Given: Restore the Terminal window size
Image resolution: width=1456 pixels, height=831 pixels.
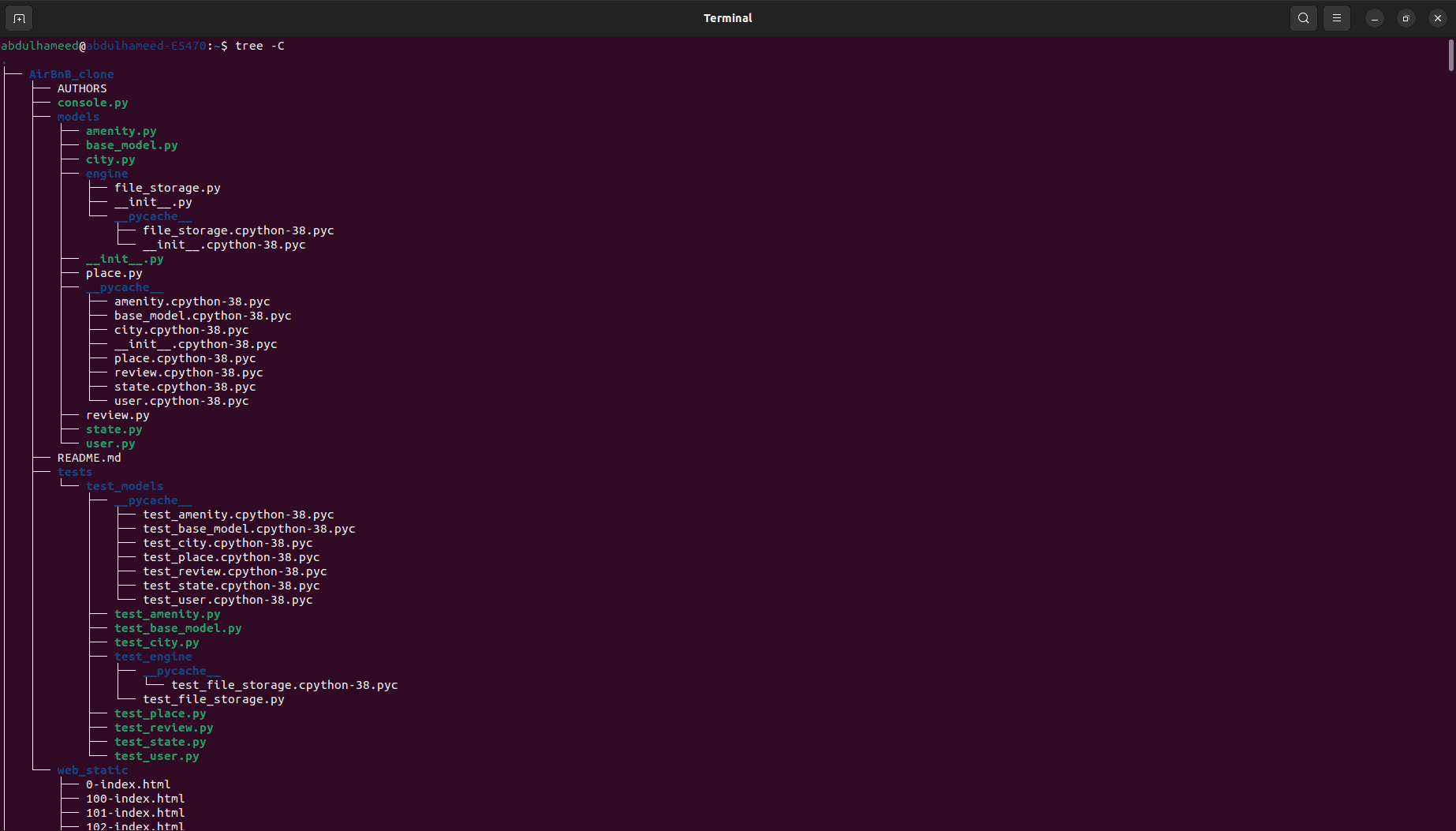Looking at the screenshot, I should pos(1406,18).
